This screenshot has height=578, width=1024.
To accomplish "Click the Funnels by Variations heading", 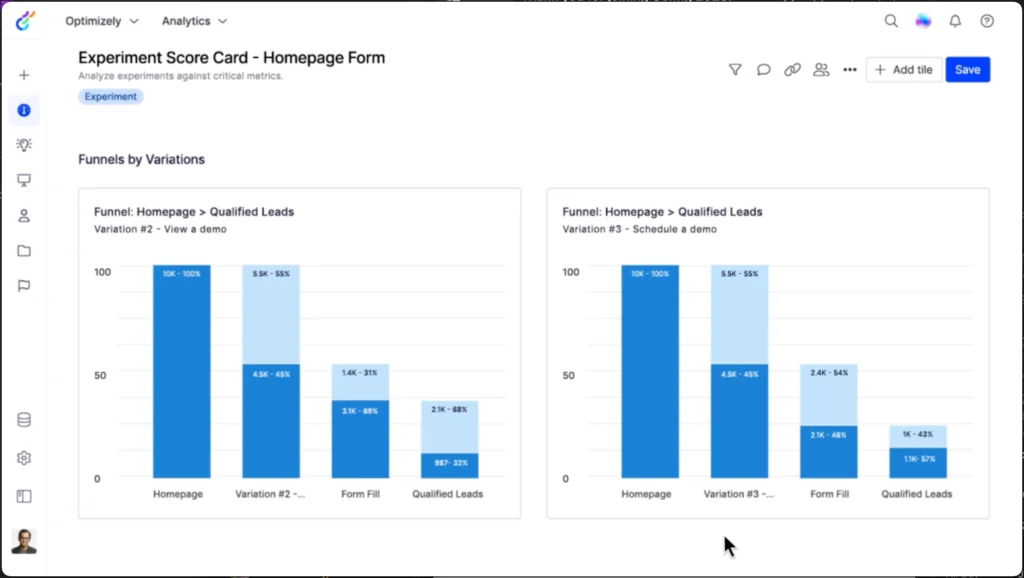I will coord(141,159).
